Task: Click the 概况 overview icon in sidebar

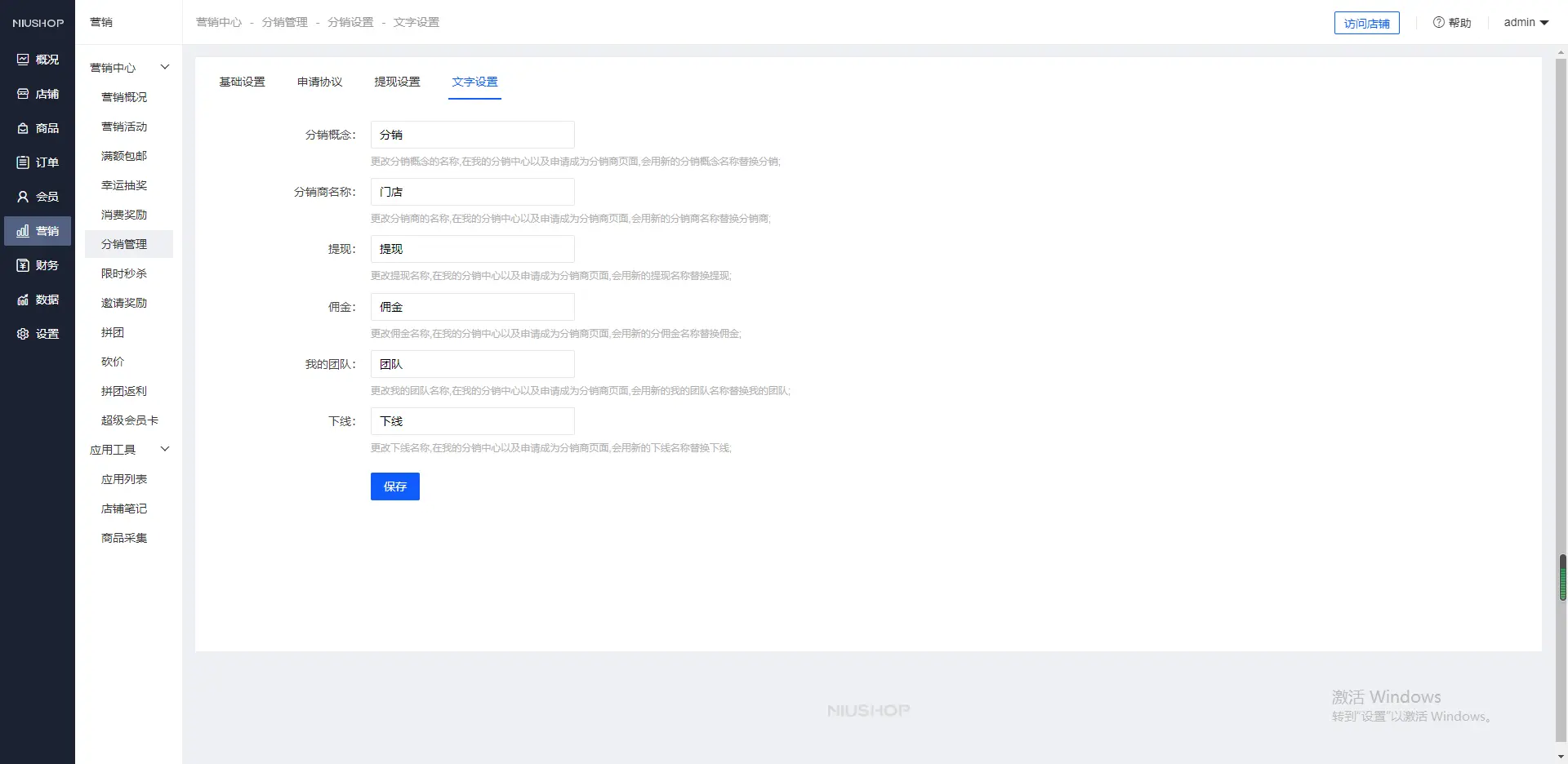Action: (x=23, y=60)
